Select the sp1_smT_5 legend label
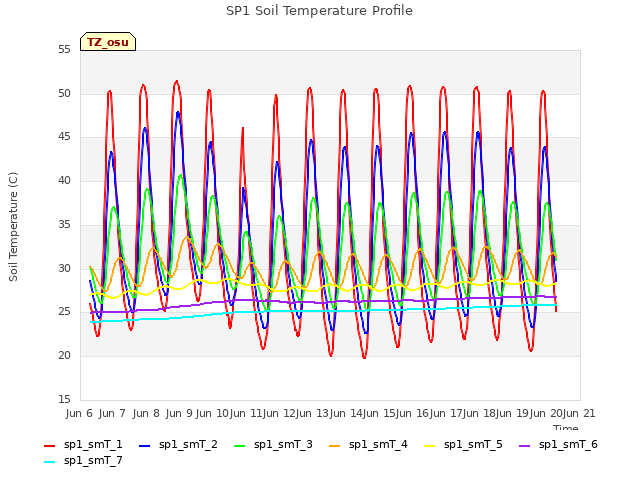Viewport: 640px width, 480px height. [x=473, y=444]
